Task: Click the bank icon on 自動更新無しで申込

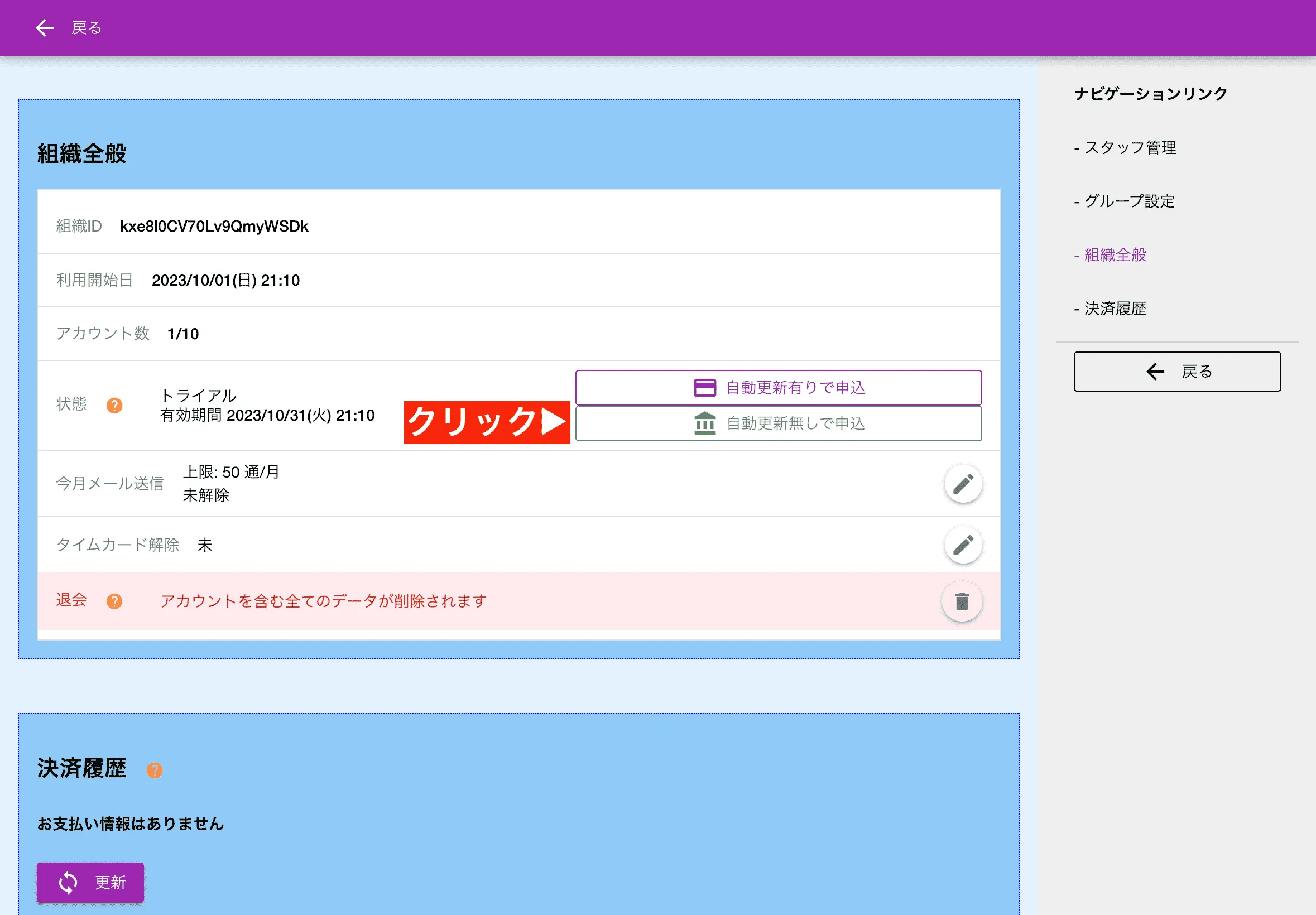Action: 704,424
